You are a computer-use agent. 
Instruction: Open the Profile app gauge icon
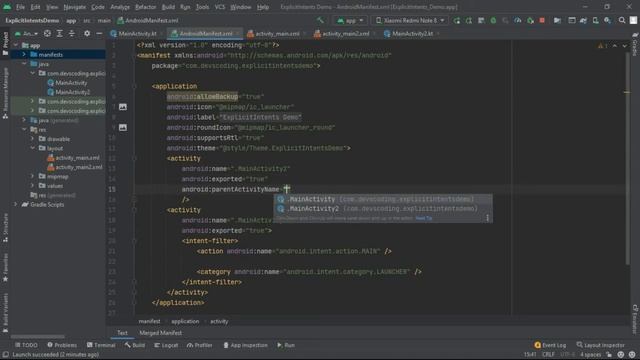point(518,20)
